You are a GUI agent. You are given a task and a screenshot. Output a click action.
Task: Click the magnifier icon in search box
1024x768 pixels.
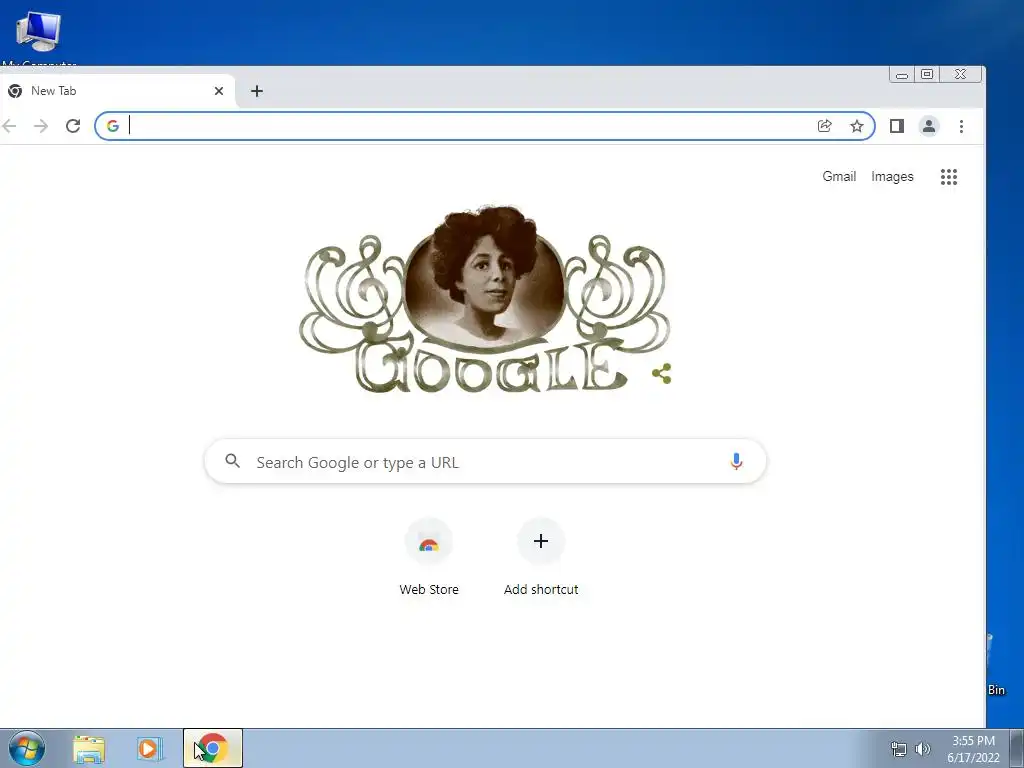pyautogui.click(x=232, y=461)
